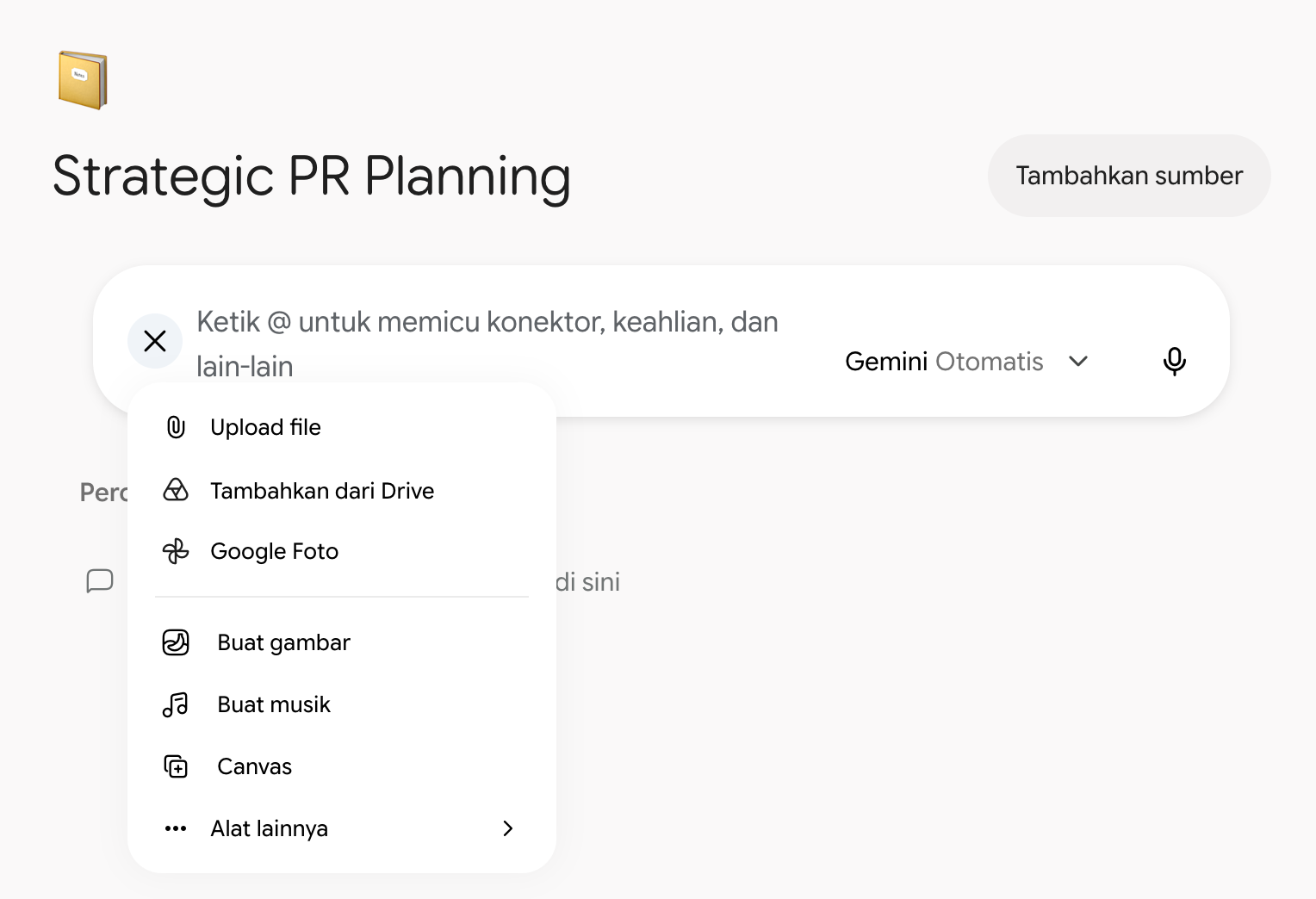Open the Gemini Otomatis model dropdown
1316x899 pixels.
967,362
